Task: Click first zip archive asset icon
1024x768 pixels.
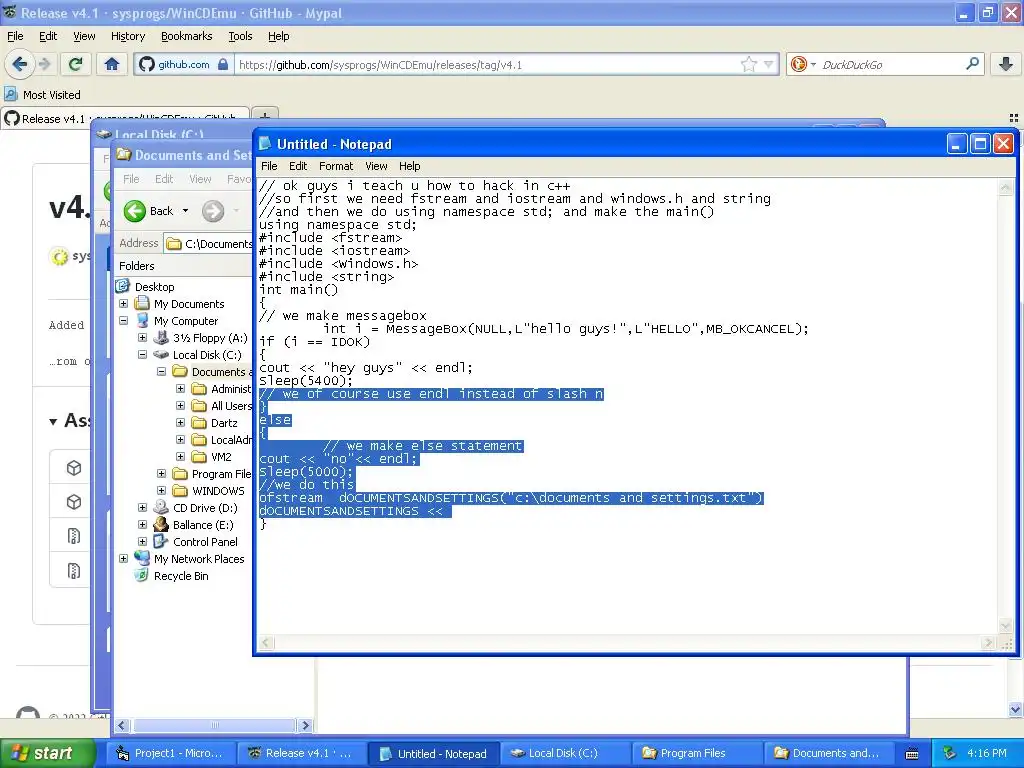Action: click(74, 536)
